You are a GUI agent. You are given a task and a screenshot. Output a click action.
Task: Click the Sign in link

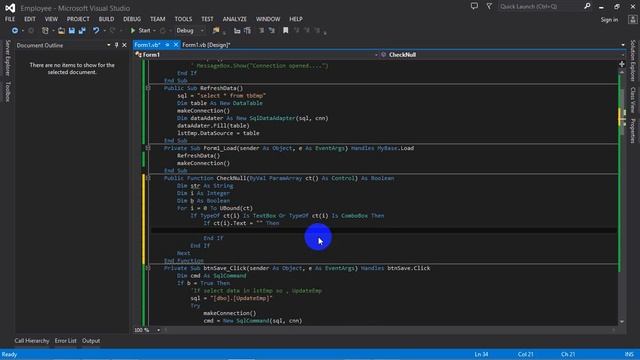[609, 20]
